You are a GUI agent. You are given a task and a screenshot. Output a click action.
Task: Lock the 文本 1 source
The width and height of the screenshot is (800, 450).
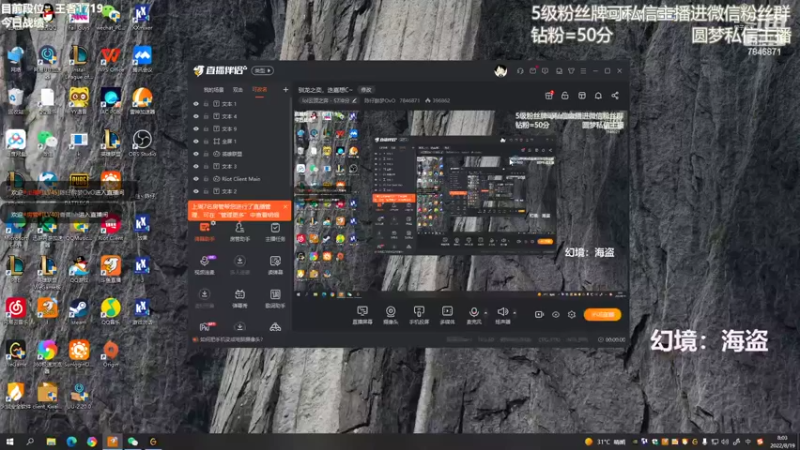(x=206, y=104)
